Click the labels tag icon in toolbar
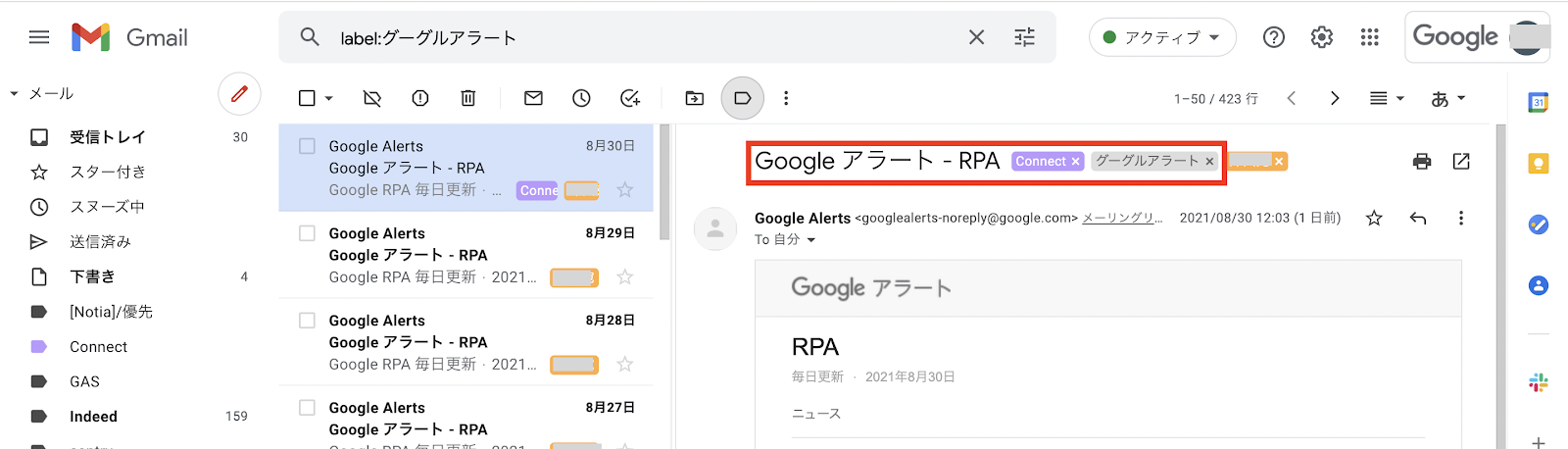The width and height of the screenshot is (1568, 449). 743,98
